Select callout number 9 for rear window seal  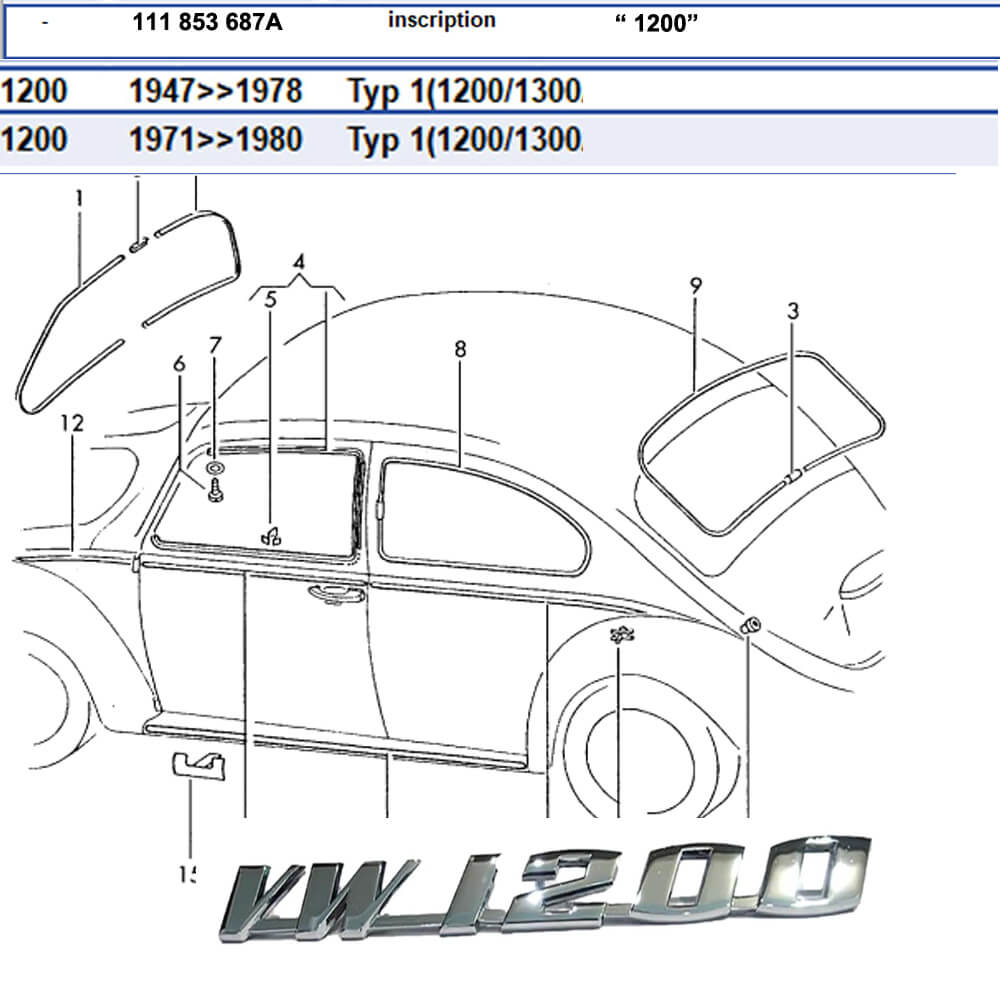click(x=695, y=285)
